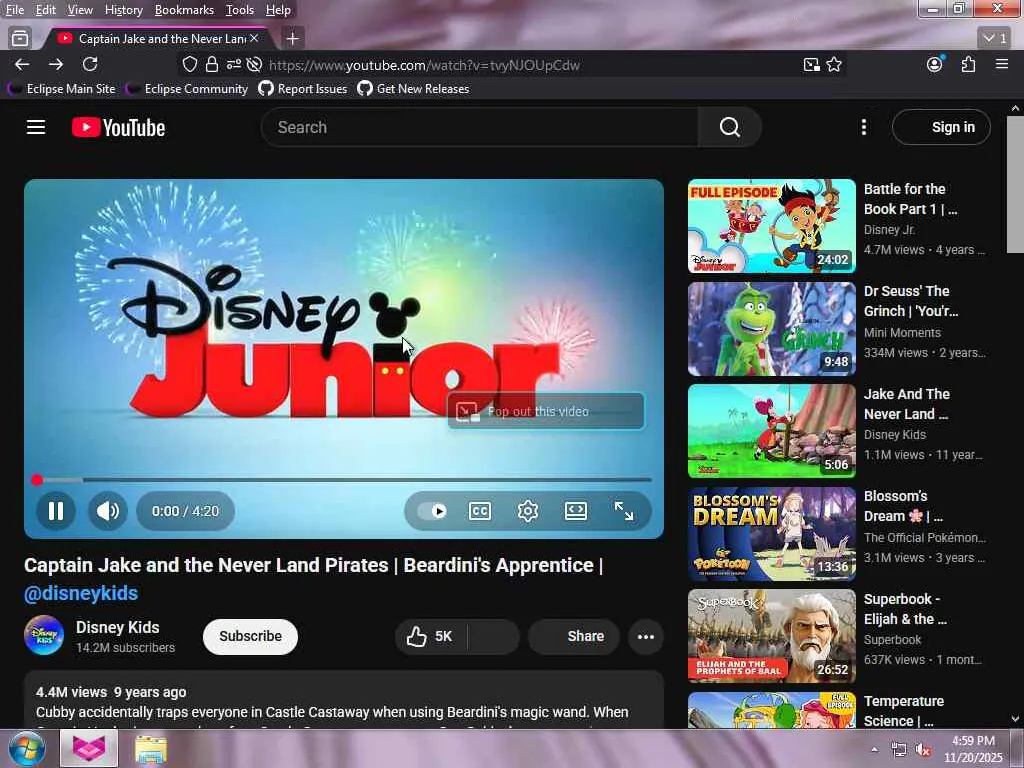Go forward one page

56,64
